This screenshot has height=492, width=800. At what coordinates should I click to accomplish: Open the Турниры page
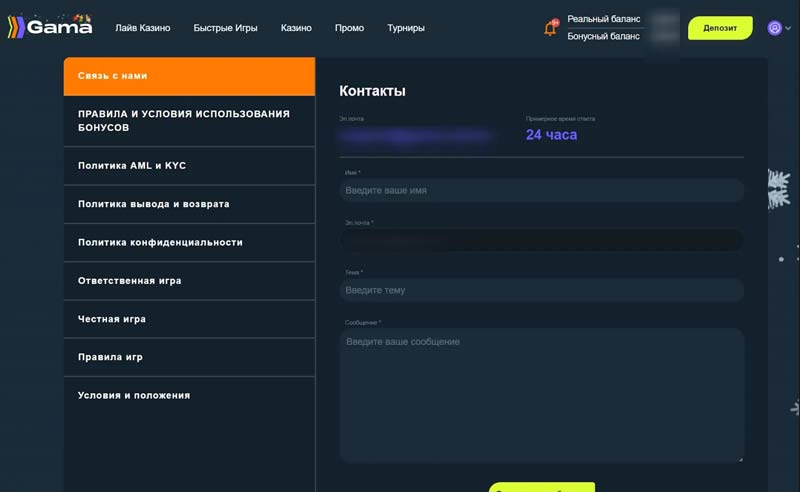coord(406,28)
